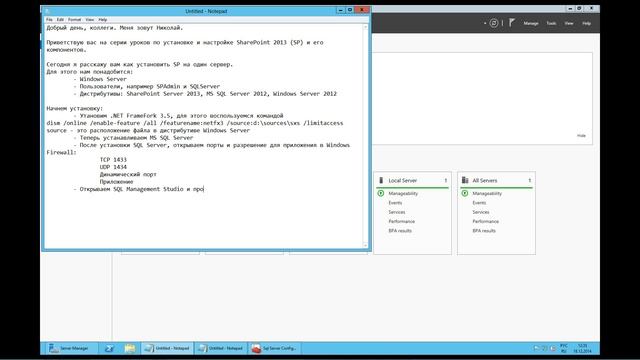This screenshot has height=360, width=640.
Task: Click the green Manageability status icon in All Servers
Action: (x=465, y=193)
